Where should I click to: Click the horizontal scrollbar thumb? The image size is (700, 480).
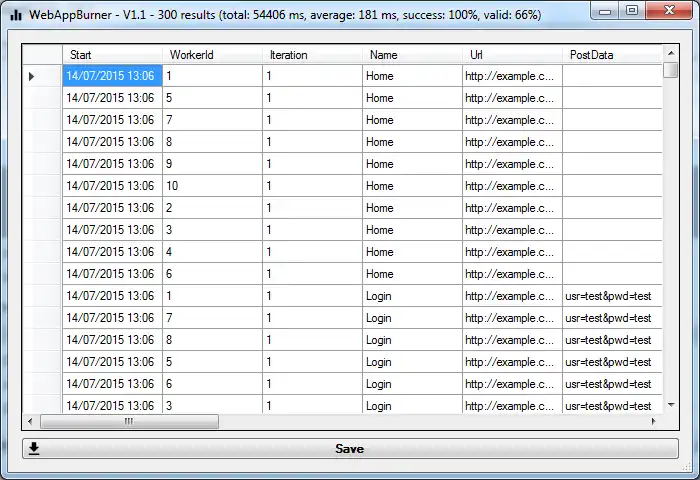point(129,421)
